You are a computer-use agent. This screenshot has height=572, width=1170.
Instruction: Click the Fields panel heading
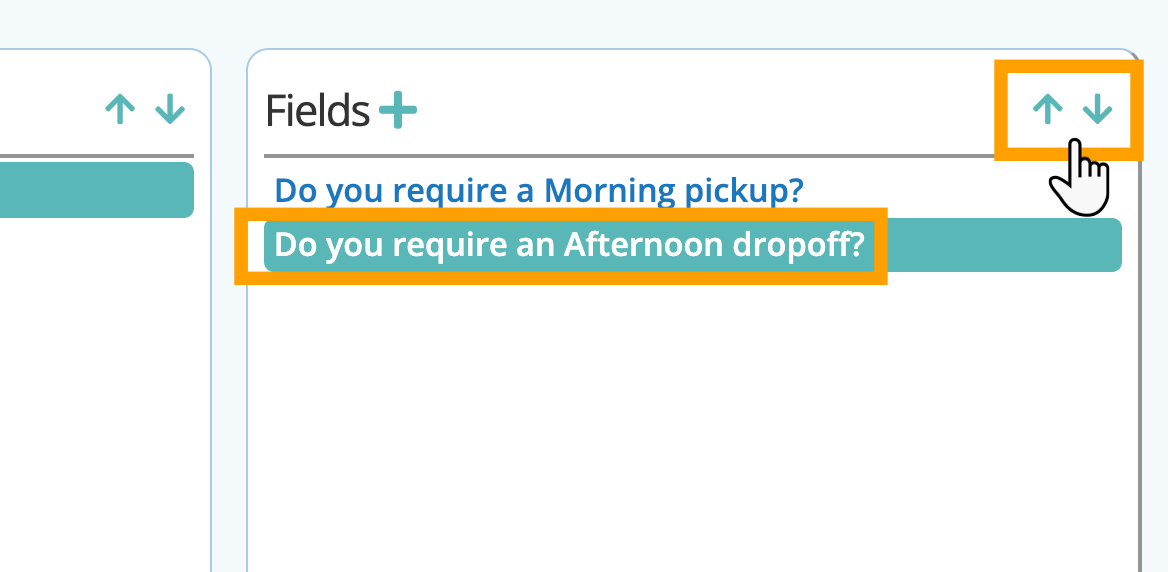pyautogui.click(x=317, y=111)
